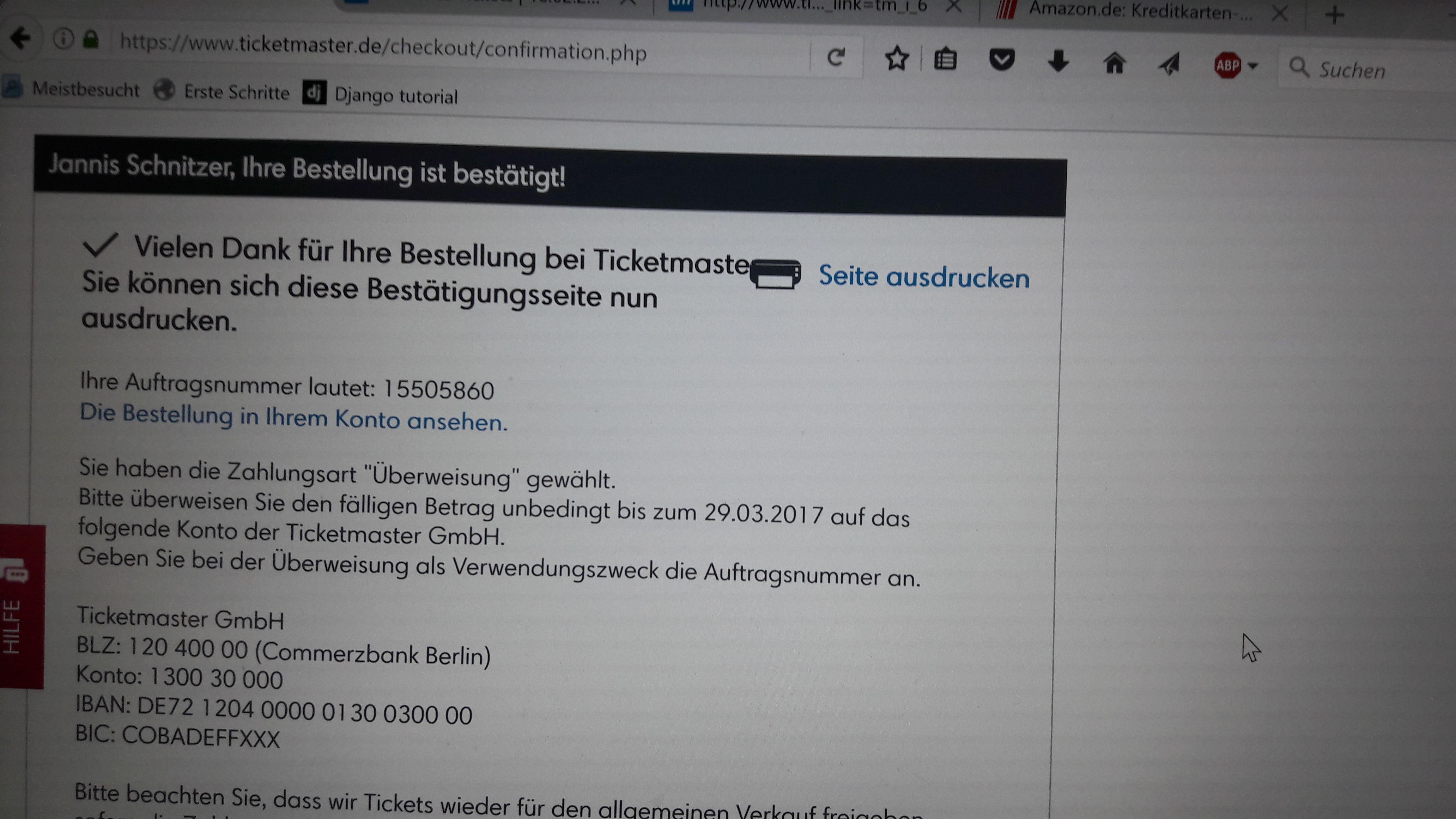The image size is (1456, 819).
Task: Click the Seite ausdrucken link
Action: 924,277
